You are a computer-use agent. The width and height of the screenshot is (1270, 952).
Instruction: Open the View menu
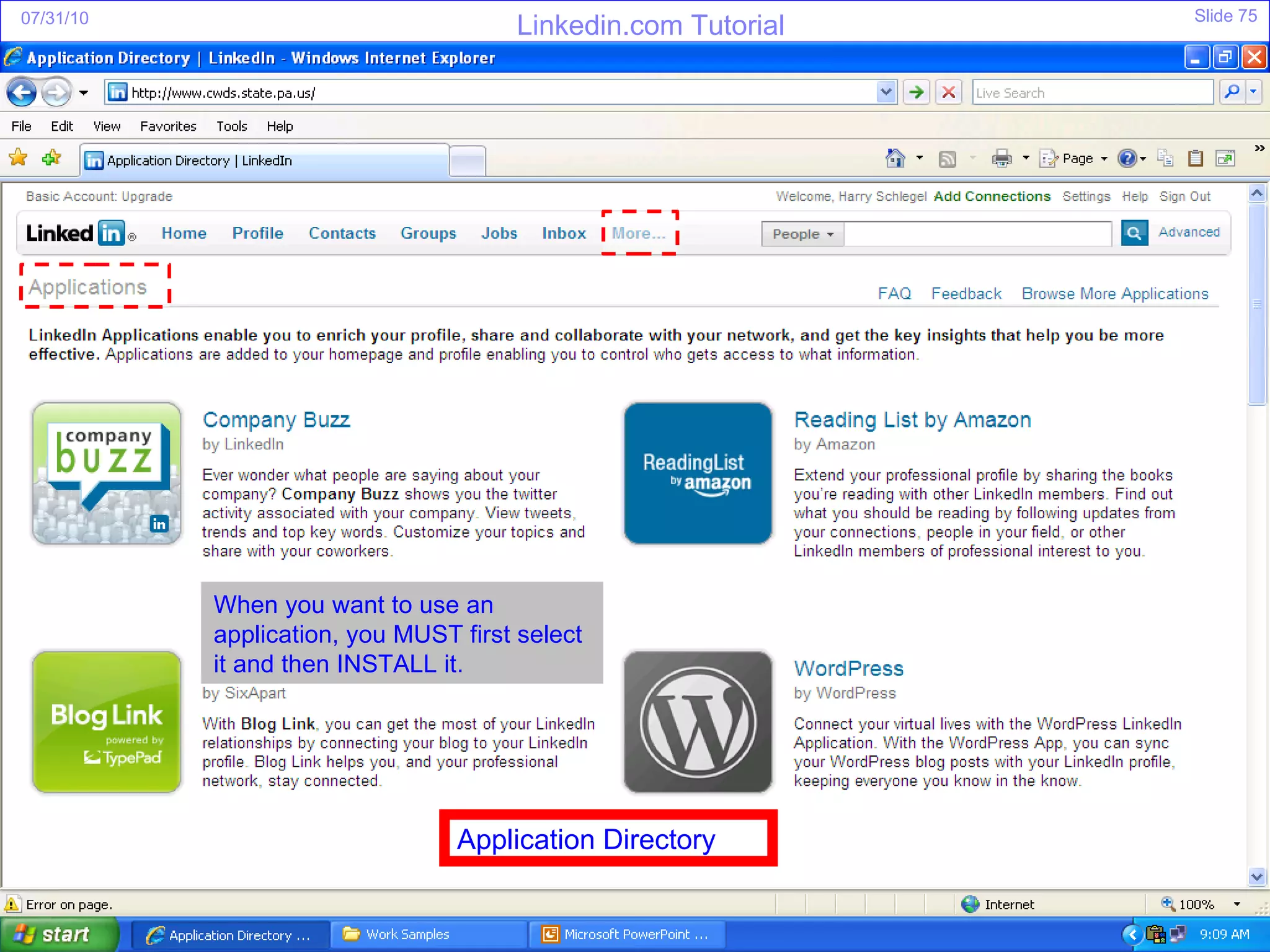(x=107, y=126)
